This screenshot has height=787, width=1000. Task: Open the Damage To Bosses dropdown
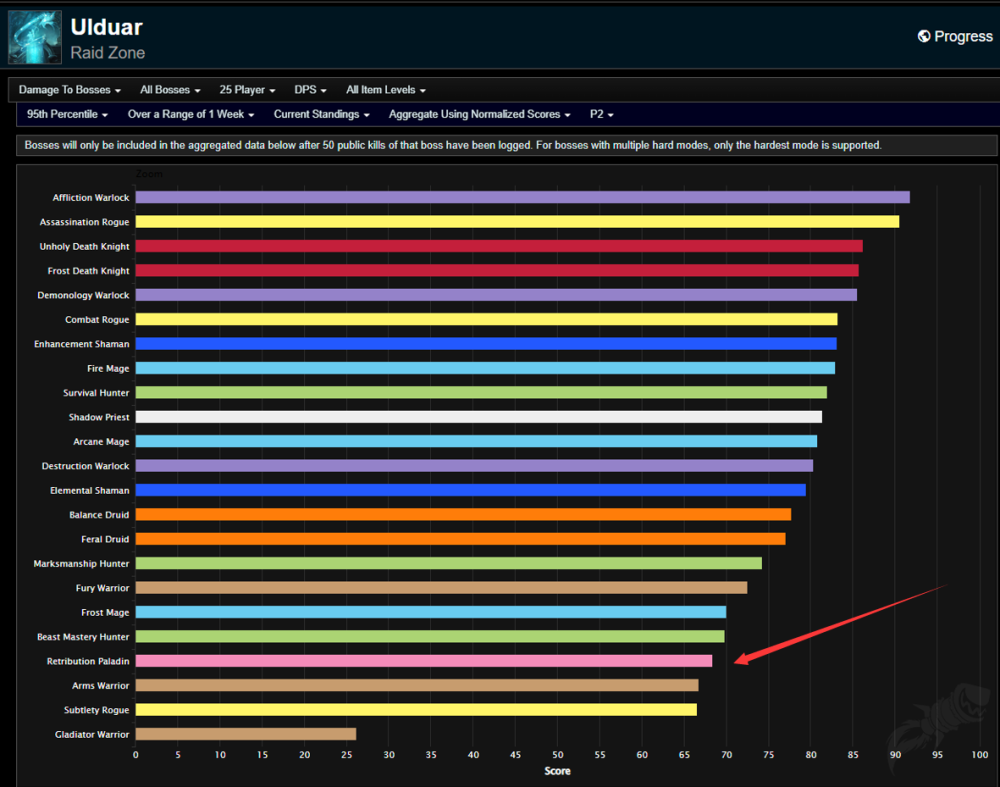(69, 90)
